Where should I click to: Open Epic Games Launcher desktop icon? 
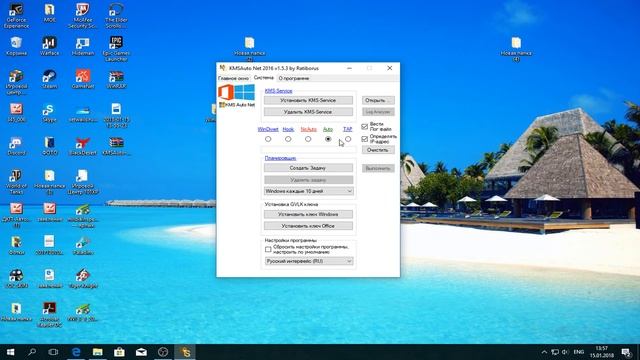click(116, 49)
